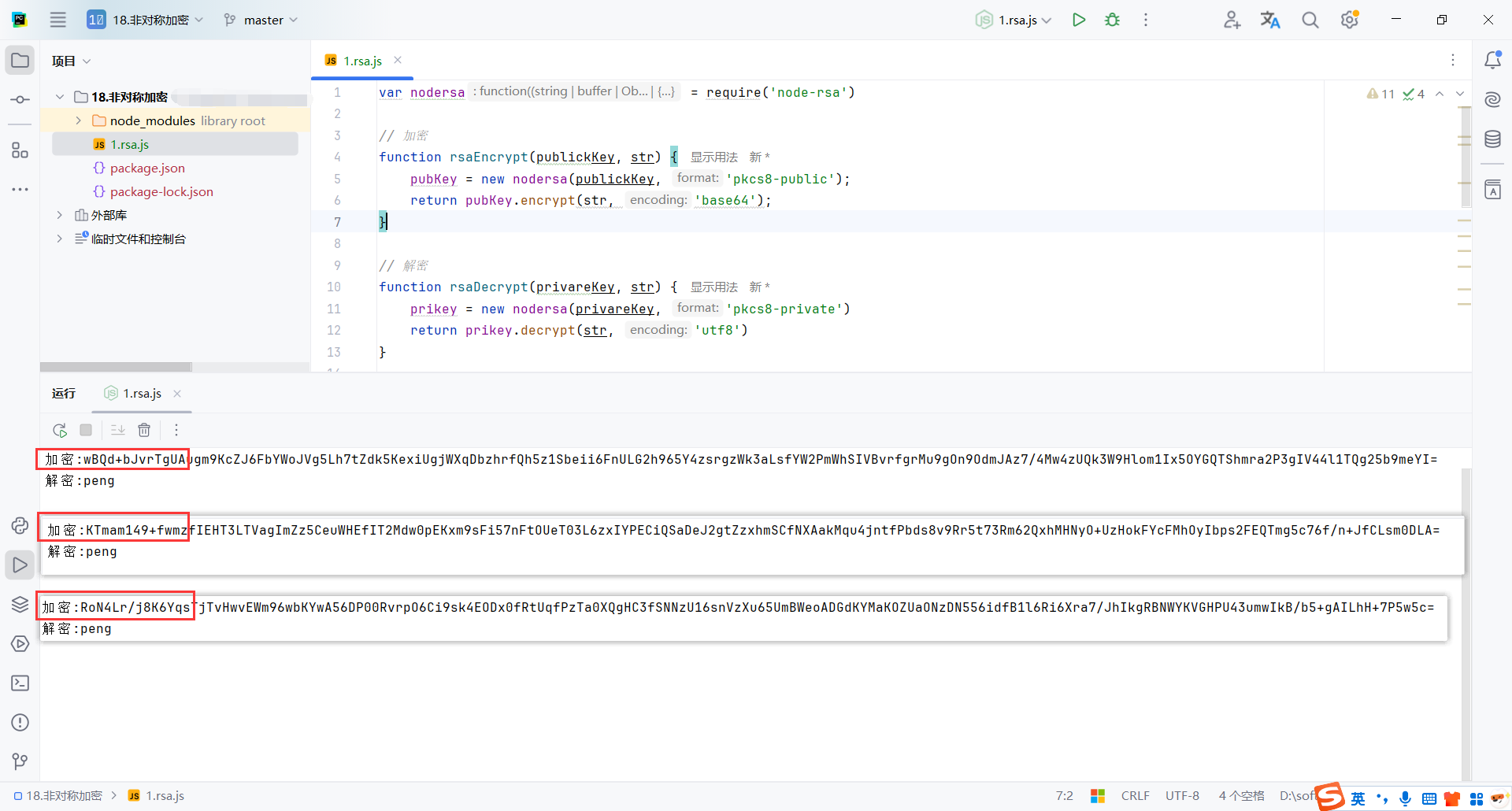Open the 18.非对称加密 project dropdown

(x=145, y=20)
